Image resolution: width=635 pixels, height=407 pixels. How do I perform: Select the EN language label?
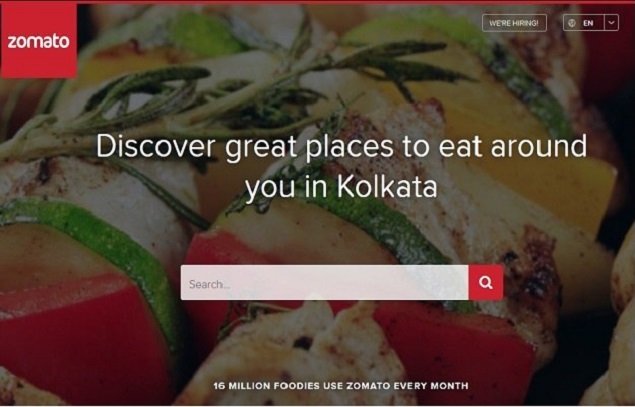pos(588,23)
